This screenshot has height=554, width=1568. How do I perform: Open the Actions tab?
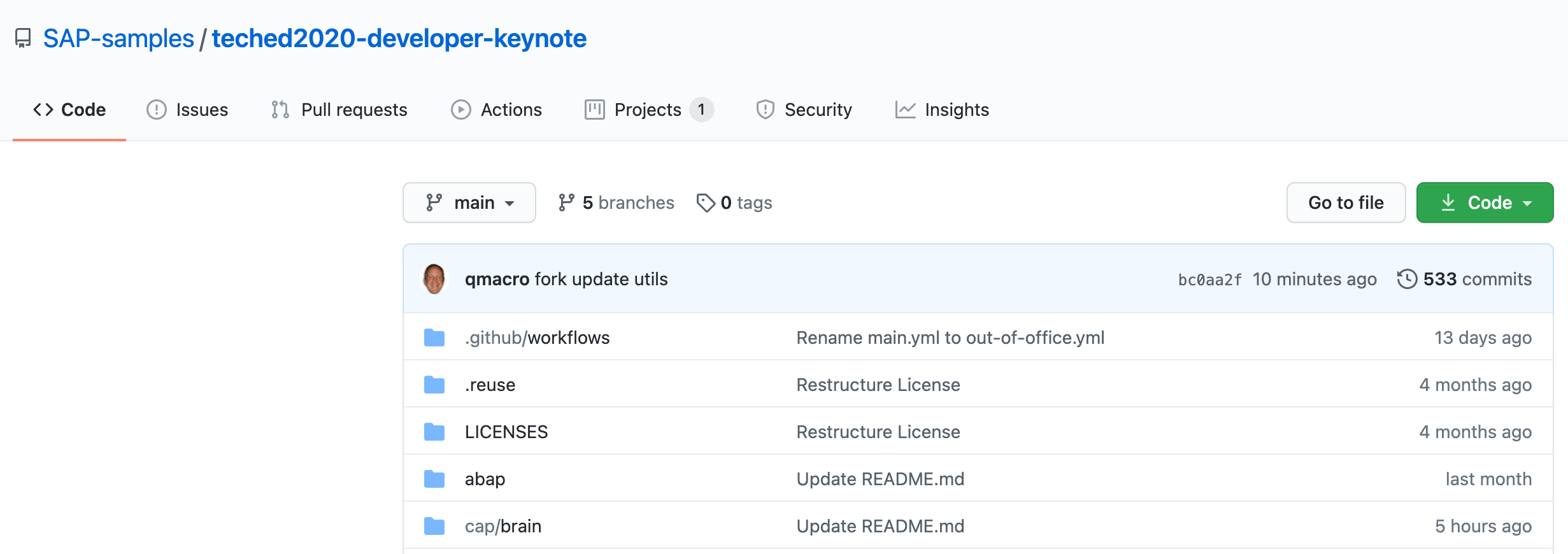[x=496, y=110]
